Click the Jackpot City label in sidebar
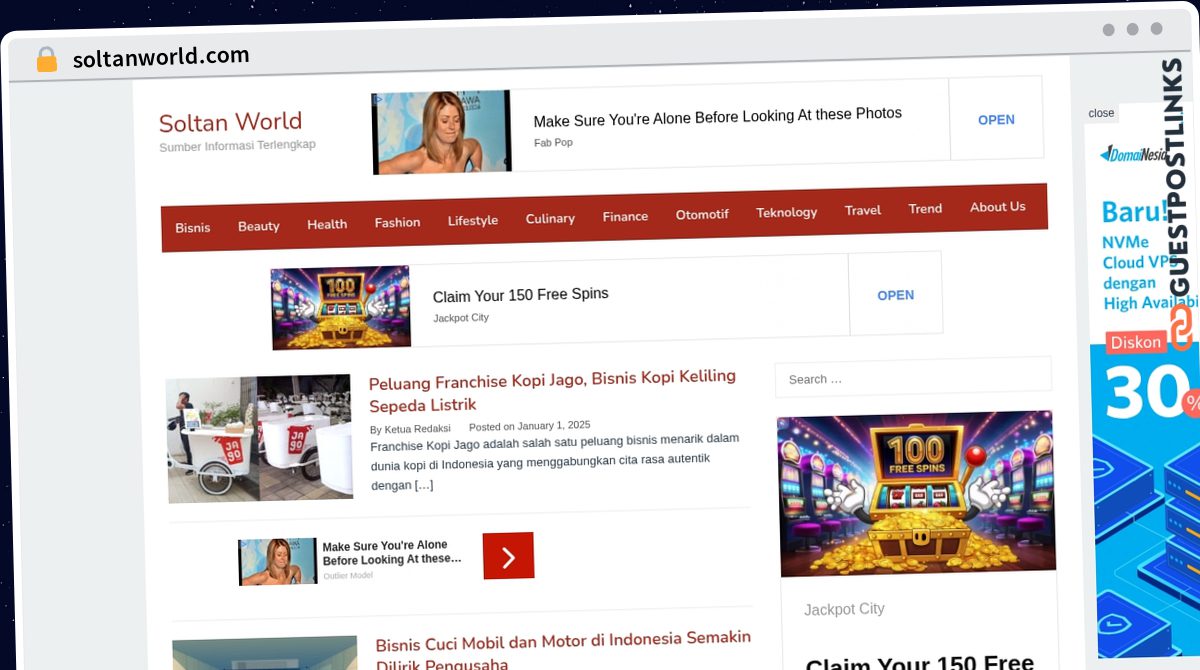 (844, 609)
